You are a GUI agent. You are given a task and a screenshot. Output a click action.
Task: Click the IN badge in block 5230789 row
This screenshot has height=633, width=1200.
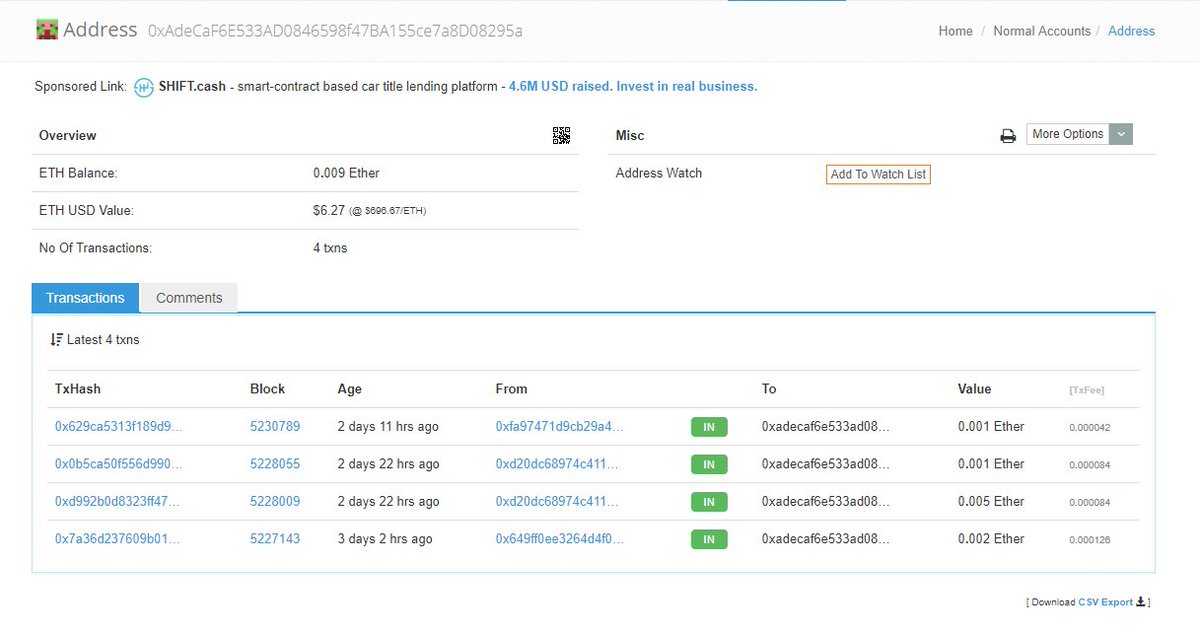[709, 427]
